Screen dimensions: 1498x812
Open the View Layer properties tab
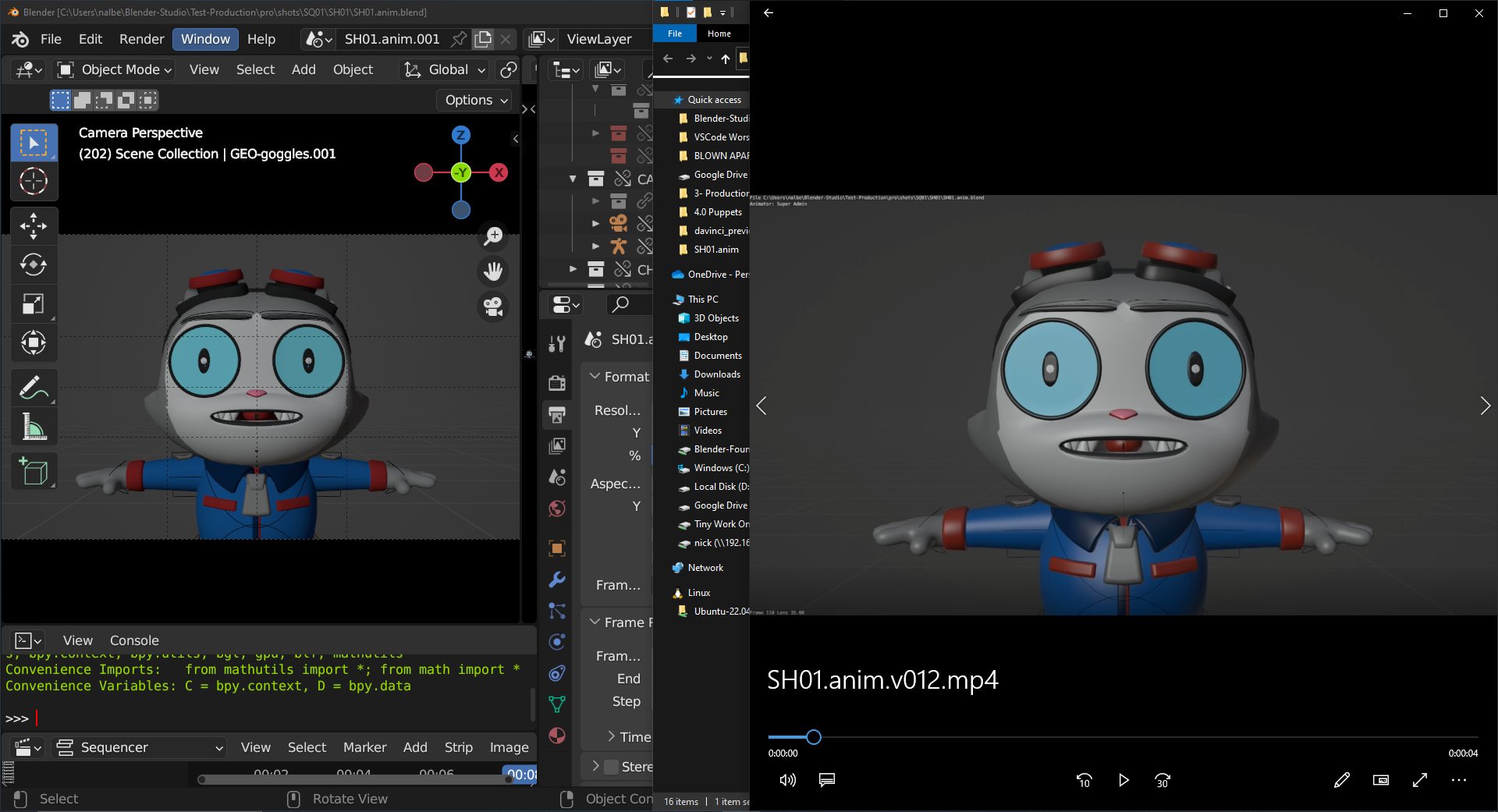click(x=557, y=445)
